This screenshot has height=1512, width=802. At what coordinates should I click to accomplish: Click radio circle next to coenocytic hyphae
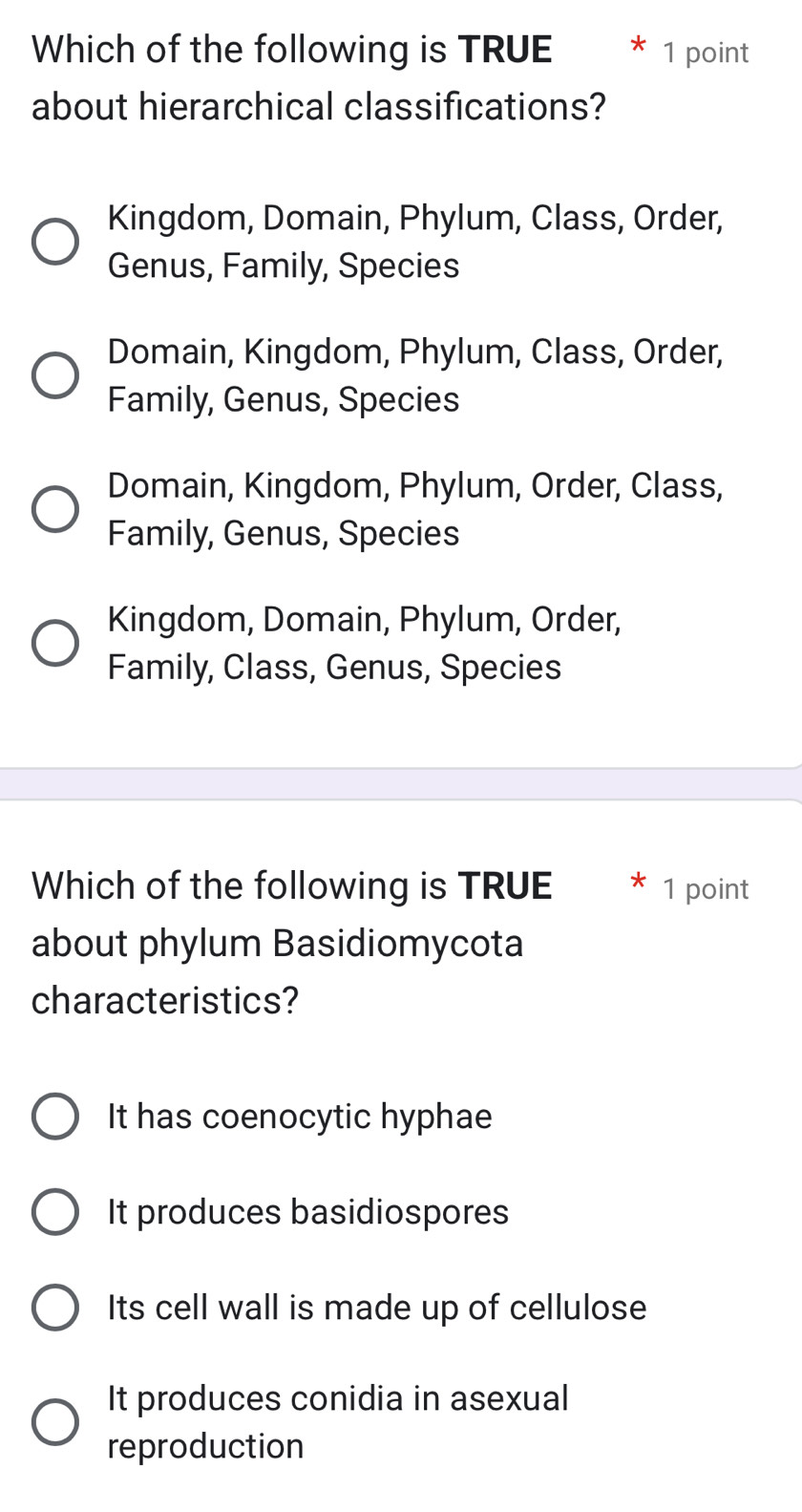coord(54,1116)
